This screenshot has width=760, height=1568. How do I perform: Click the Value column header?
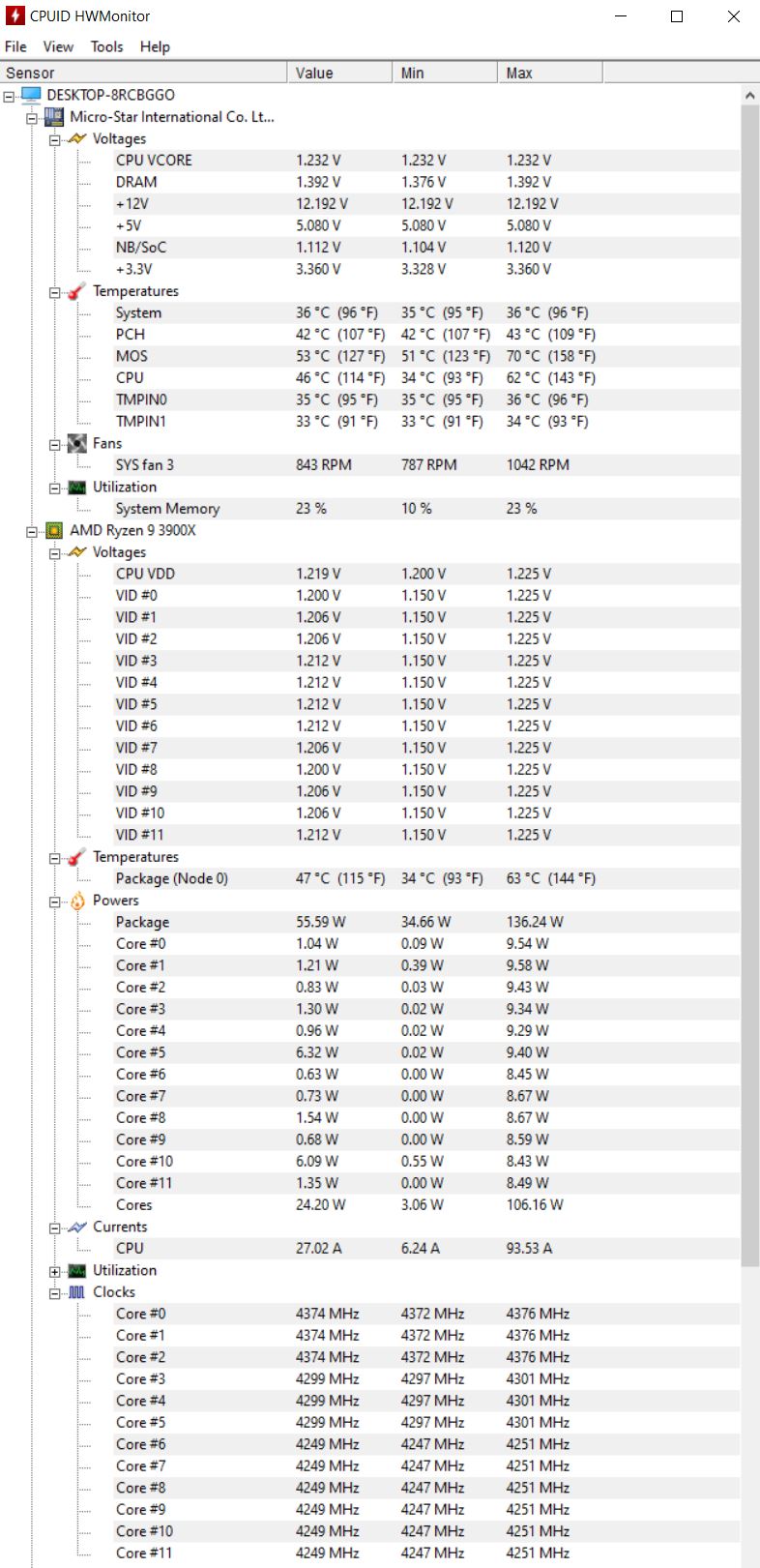coord(340,73)
